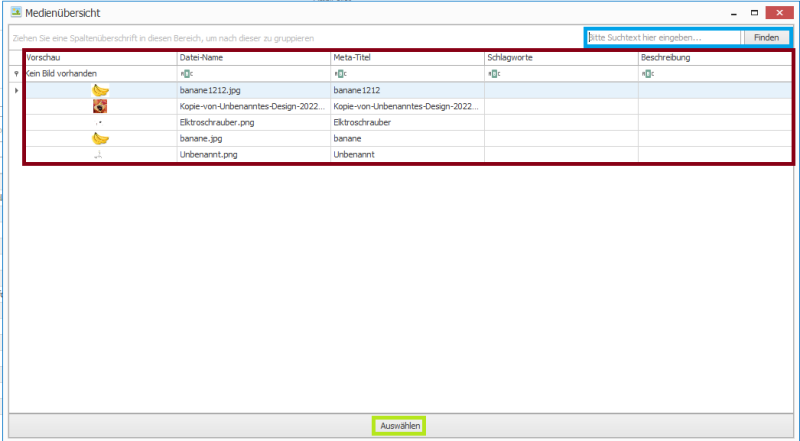Select the Unbenannt meta title cell

click(407, 155)
